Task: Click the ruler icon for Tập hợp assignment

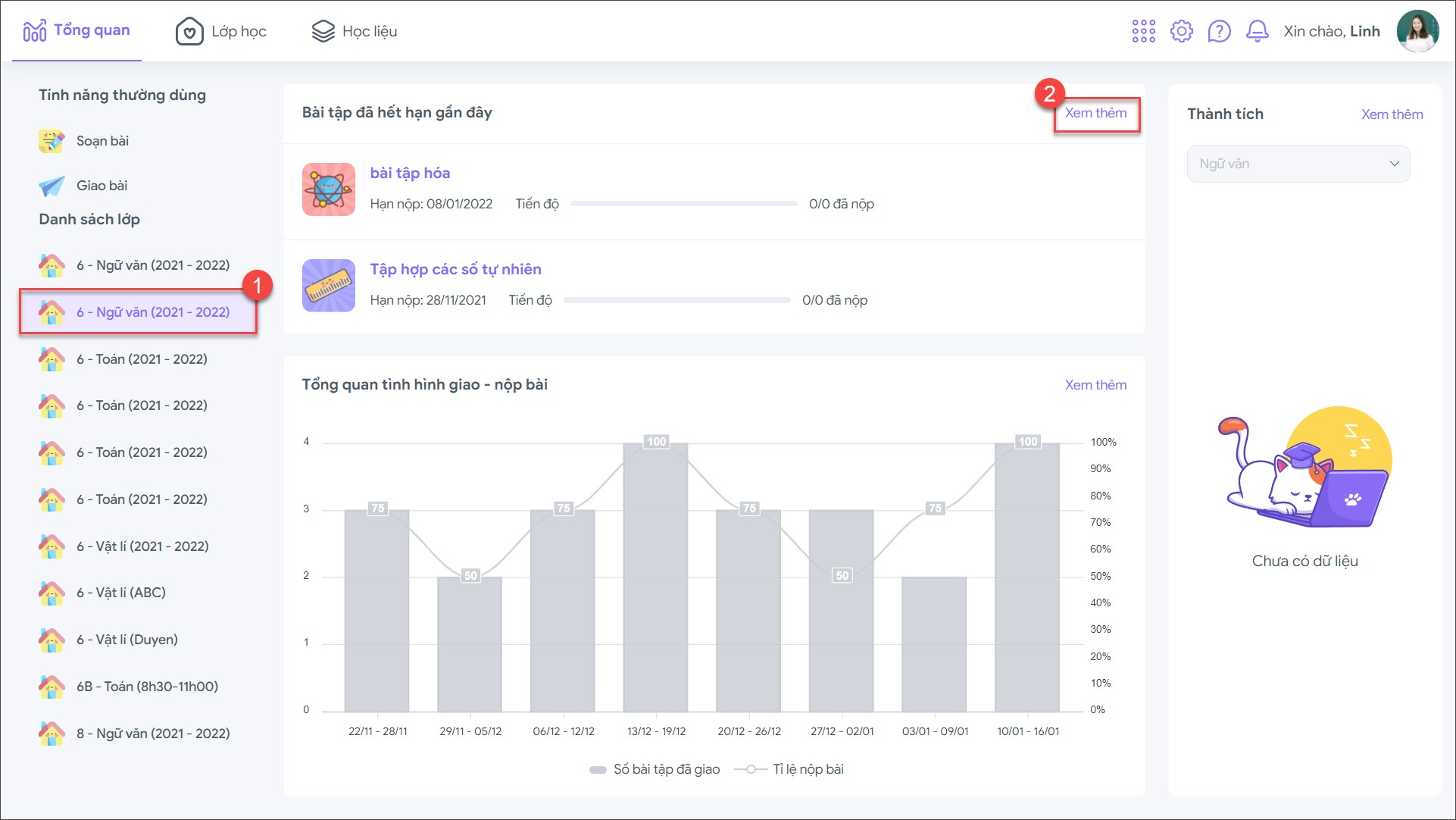Action: pyautogui.click(x=328, y=286)
